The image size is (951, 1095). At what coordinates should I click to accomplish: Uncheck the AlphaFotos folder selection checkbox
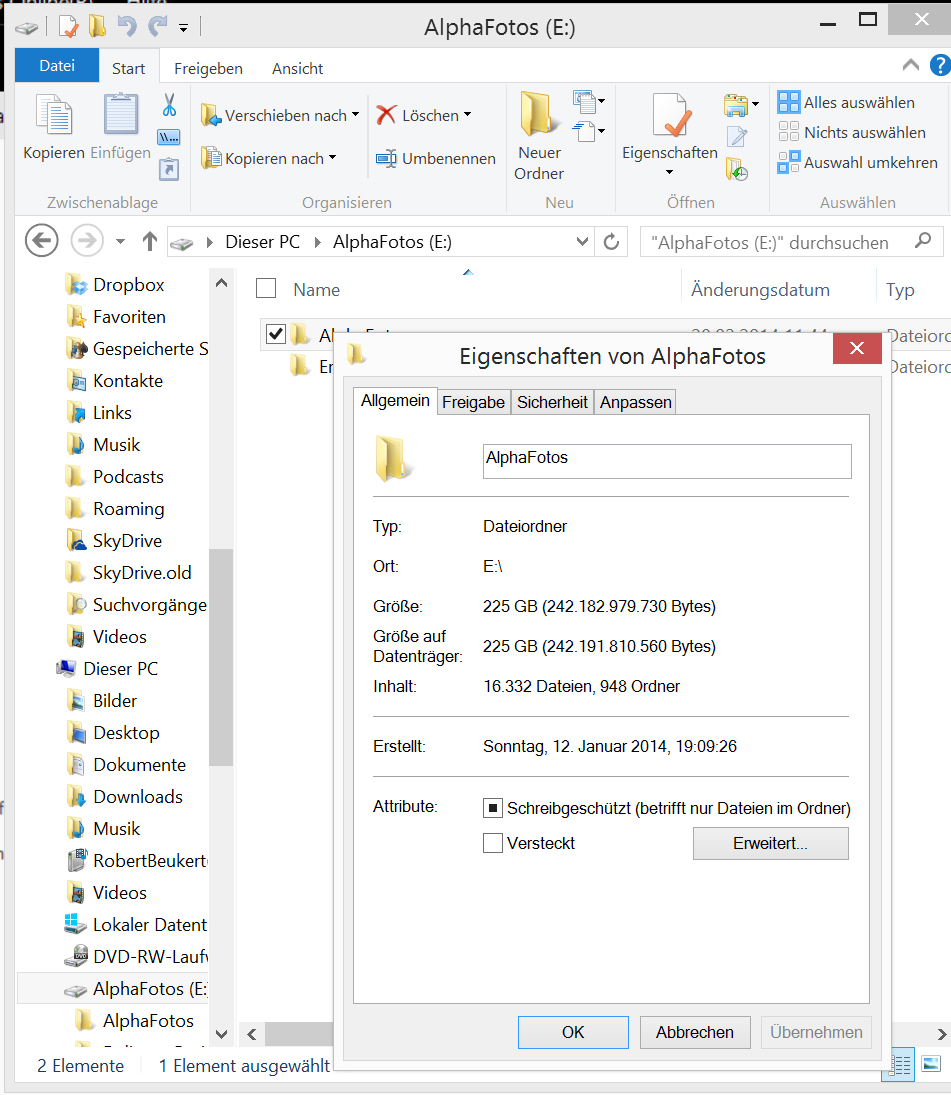pyautogui.click(x=275, y=334)
